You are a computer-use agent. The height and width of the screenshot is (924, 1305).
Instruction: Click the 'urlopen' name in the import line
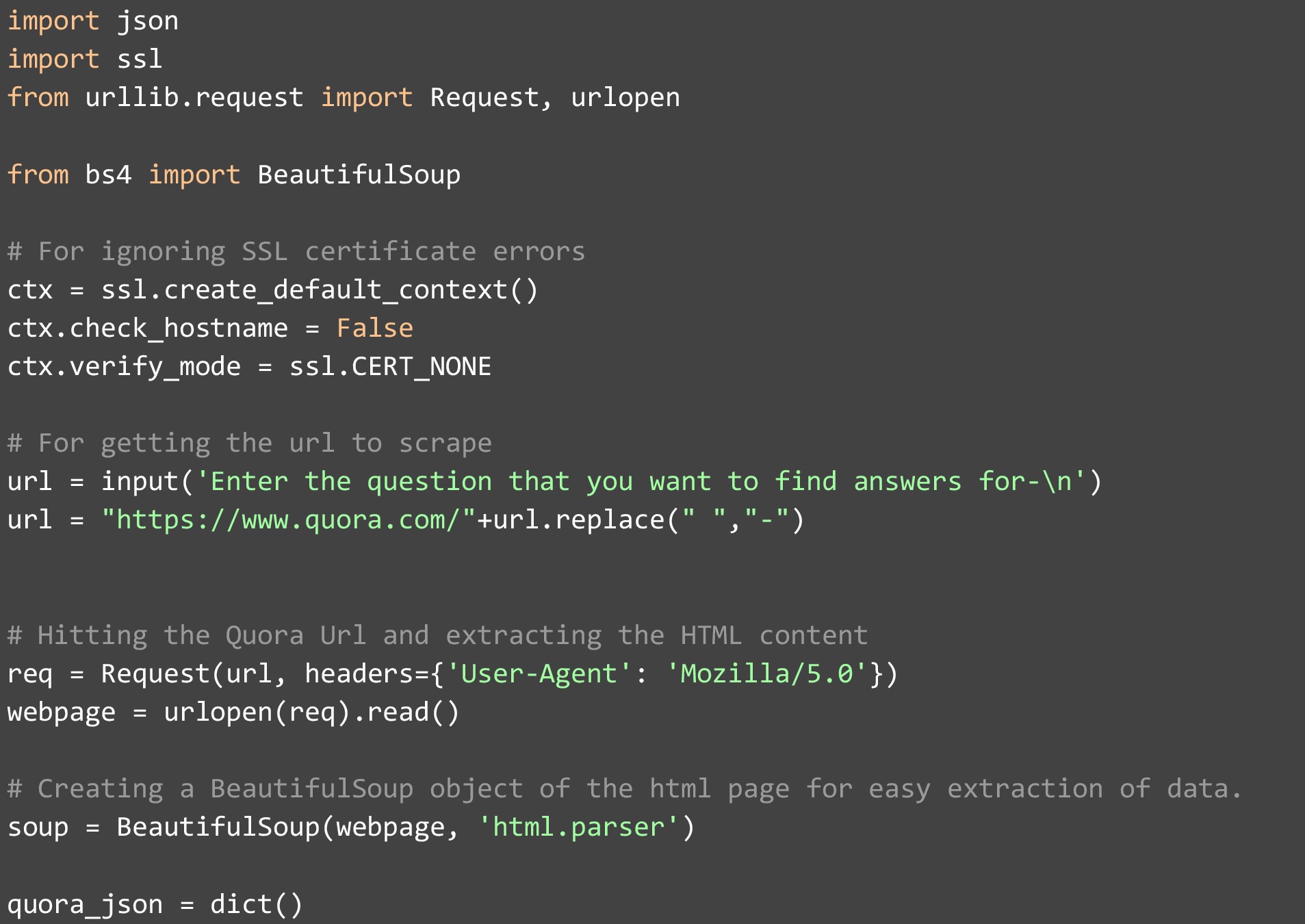pos(625,98)
